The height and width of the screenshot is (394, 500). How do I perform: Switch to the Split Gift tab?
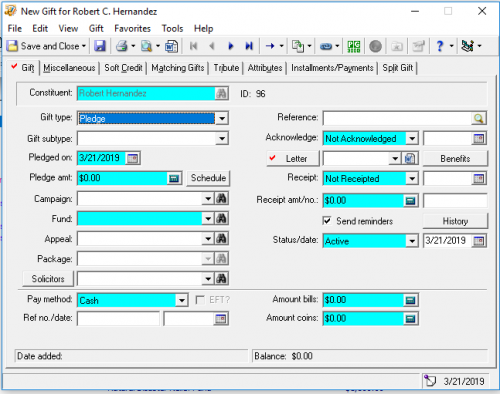pyautogui.click(x=397, y=68)
